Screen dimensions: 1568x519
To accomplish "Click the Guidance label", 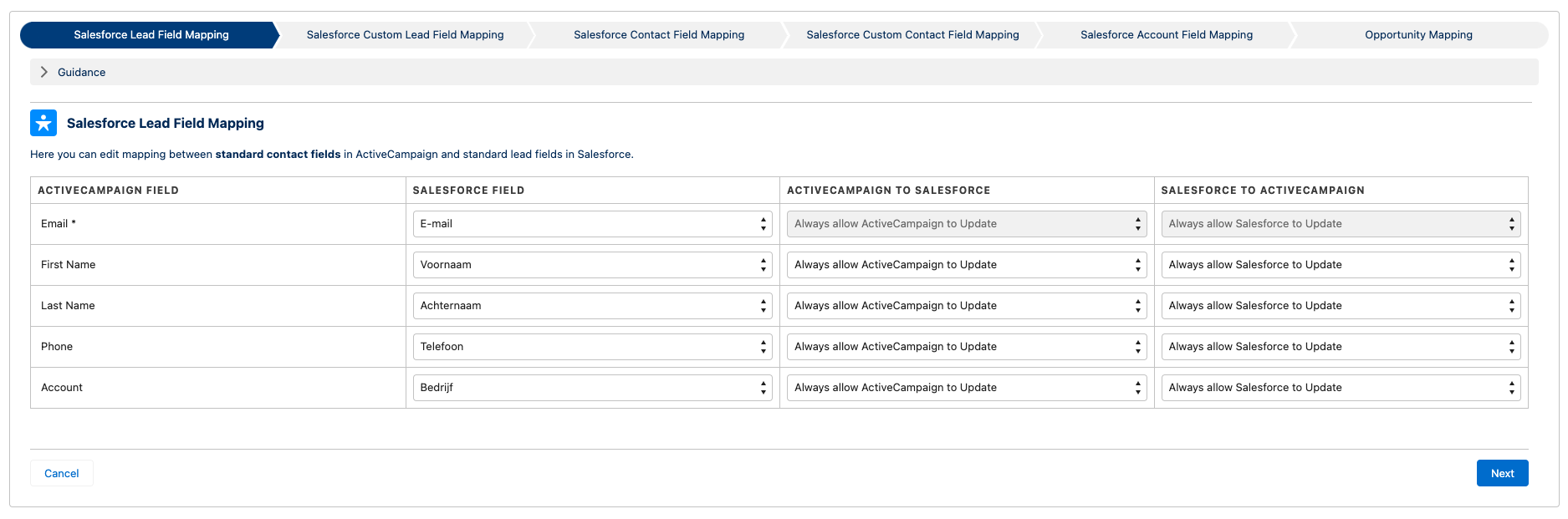I will [81, 73].
